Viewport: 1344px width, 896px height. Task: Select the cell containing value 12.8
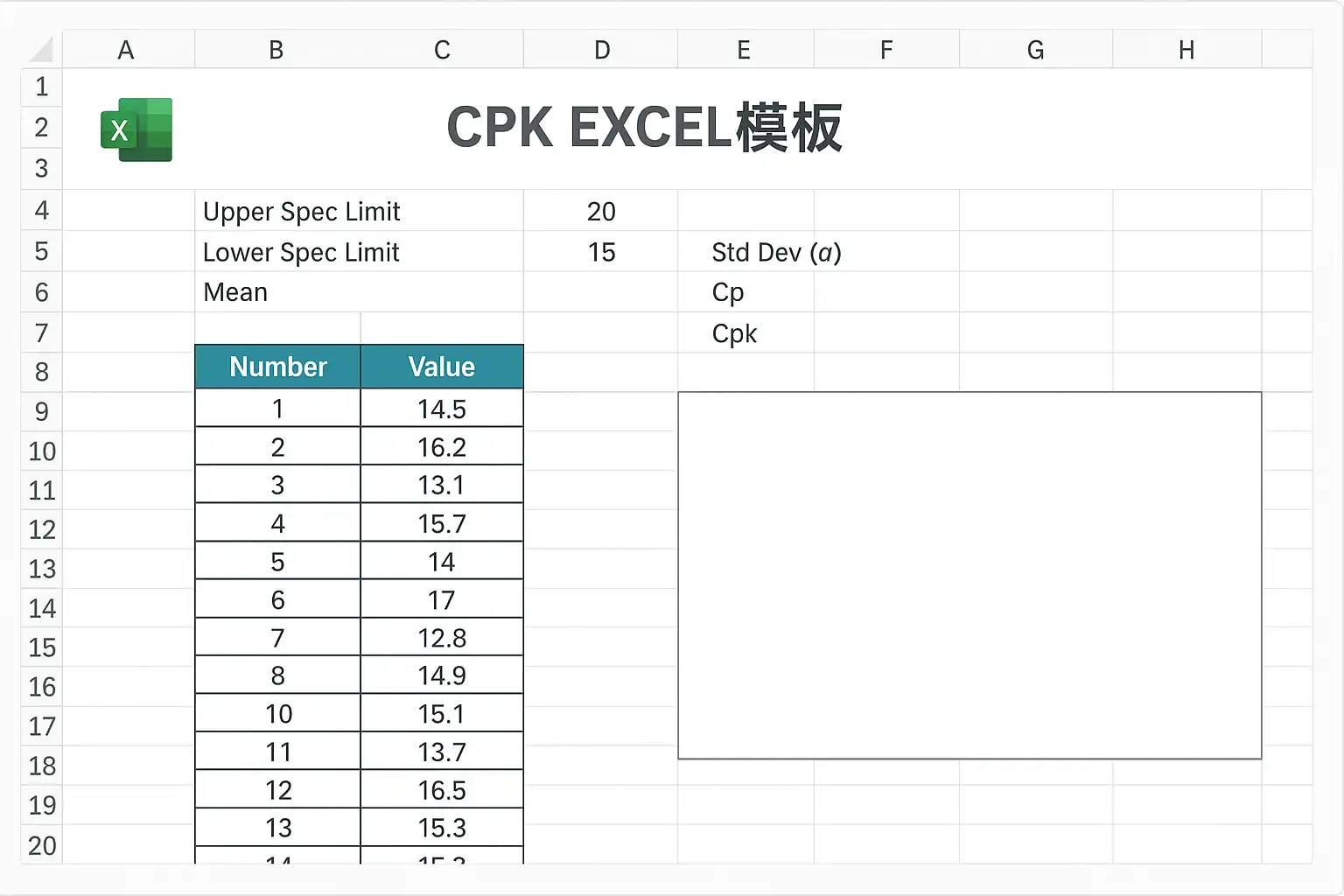point(442,638)
